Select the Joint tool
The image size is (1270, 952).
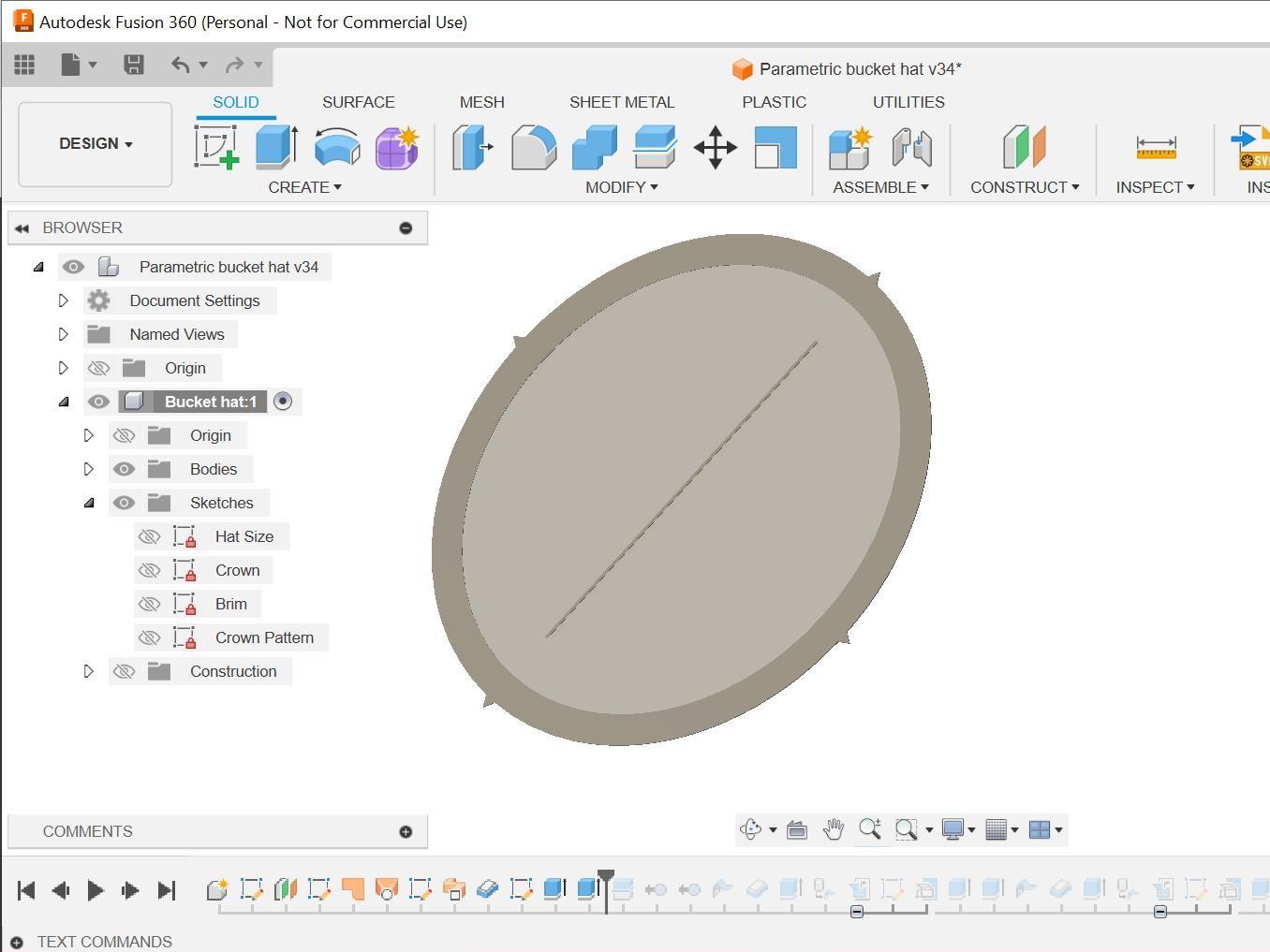pyautogui.click(x=911, y=148)
